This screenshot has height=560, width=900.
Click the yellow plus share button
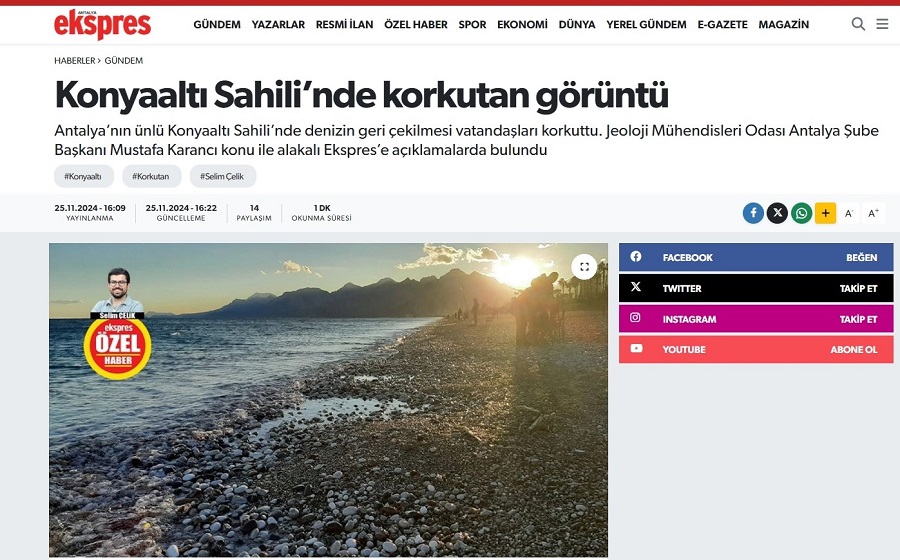[x=825, y=213]
